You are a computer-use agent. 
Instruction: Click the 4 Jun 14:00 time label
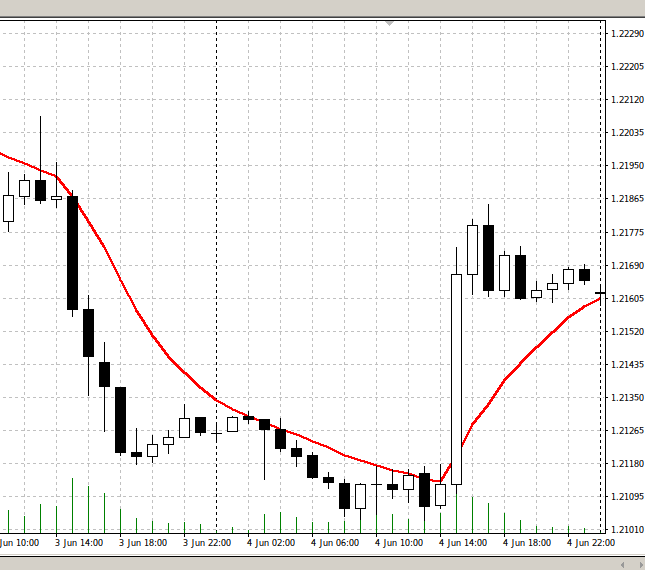coord(462,543)
